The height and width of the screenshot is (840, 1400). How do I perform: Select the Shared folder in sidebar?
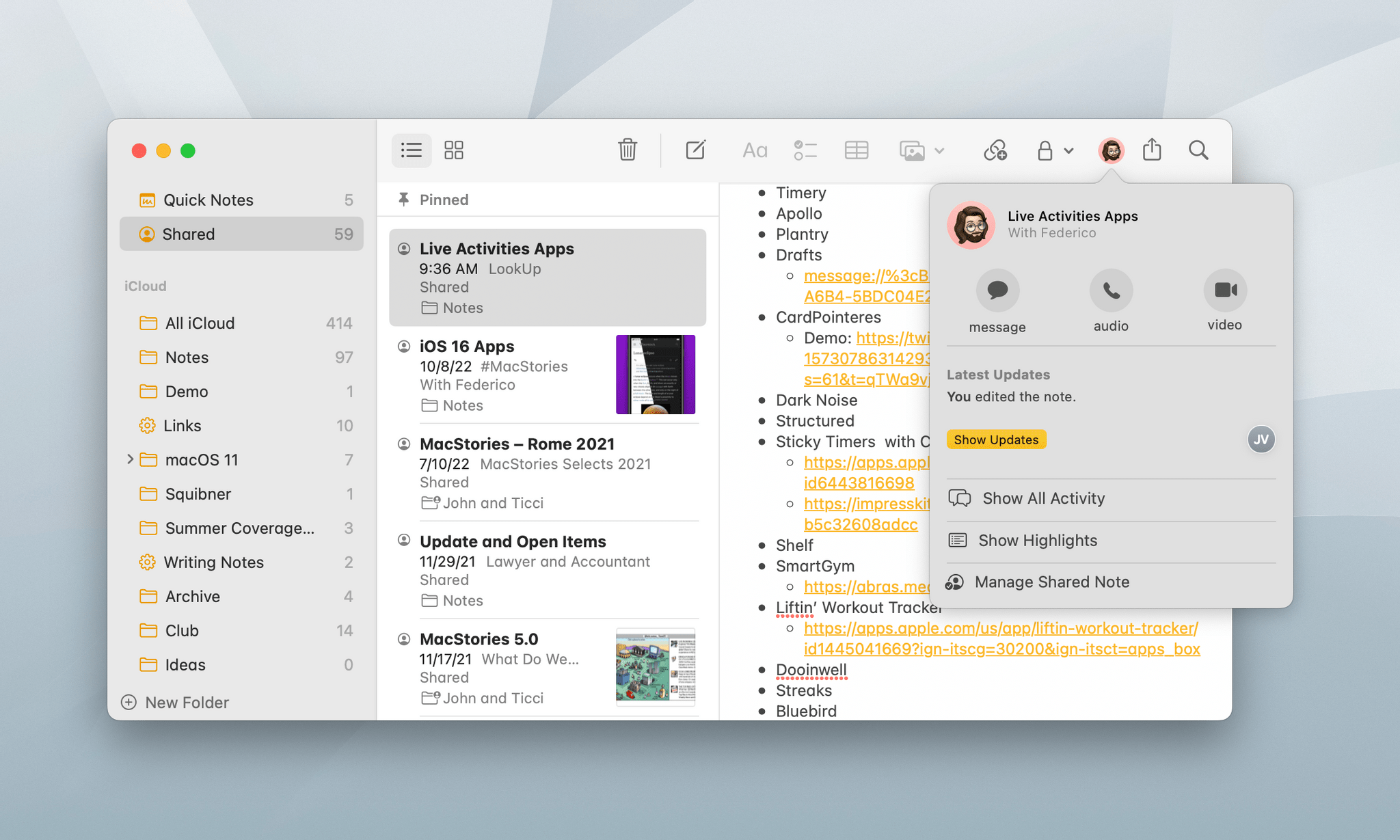pyautogui.click(x=241, y=234)
